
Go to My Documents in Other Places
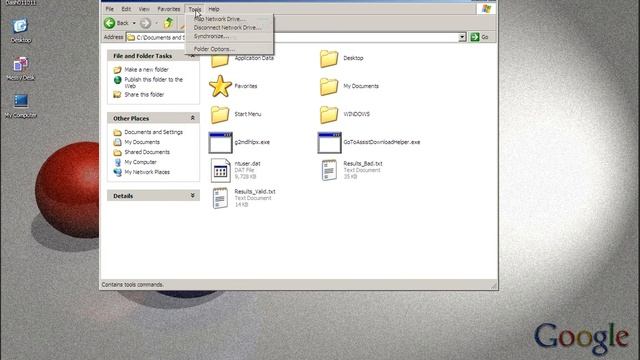[142, 142]
